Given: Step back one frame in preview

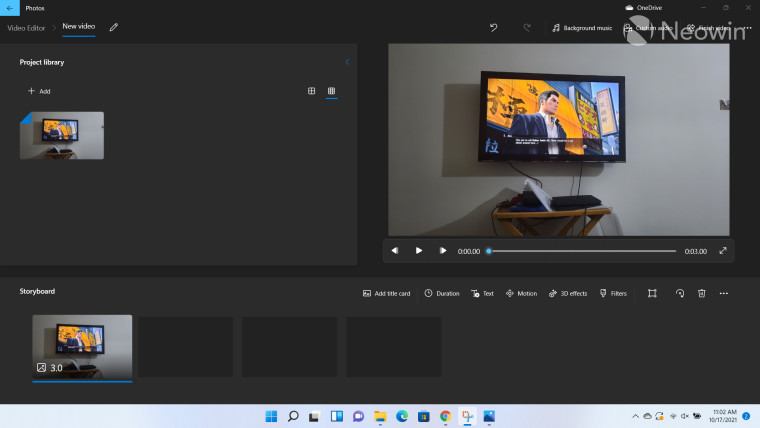Looking at the screenshot, I should pyautogui.click(x=395, y=251).
